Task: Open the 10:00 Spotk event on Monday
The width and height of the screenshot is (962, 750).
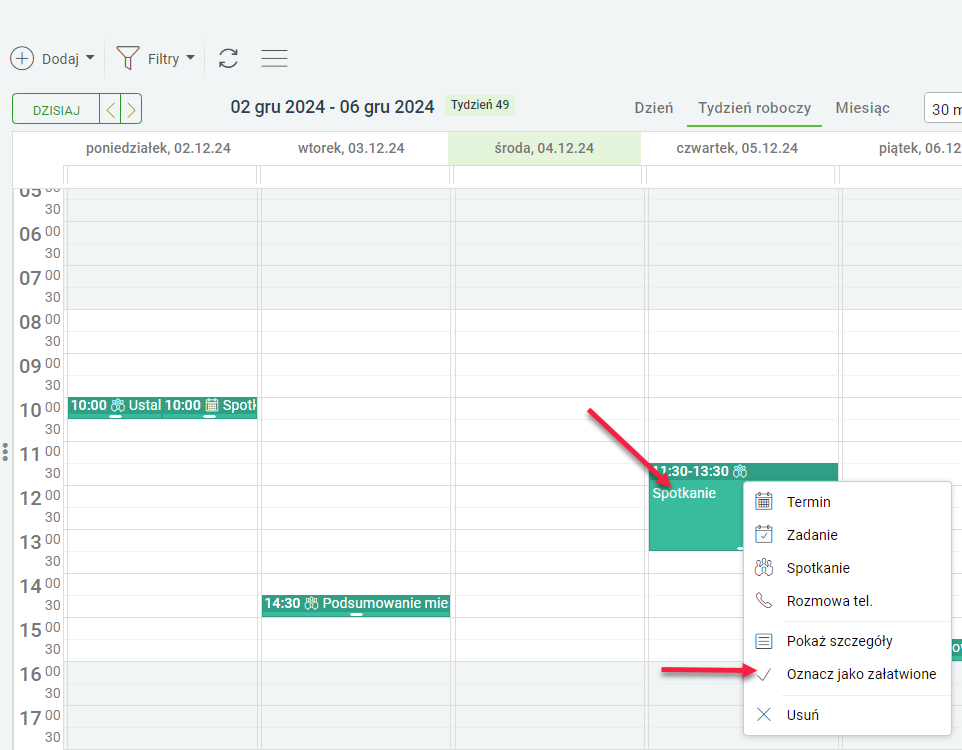Action: click(209, 407)
